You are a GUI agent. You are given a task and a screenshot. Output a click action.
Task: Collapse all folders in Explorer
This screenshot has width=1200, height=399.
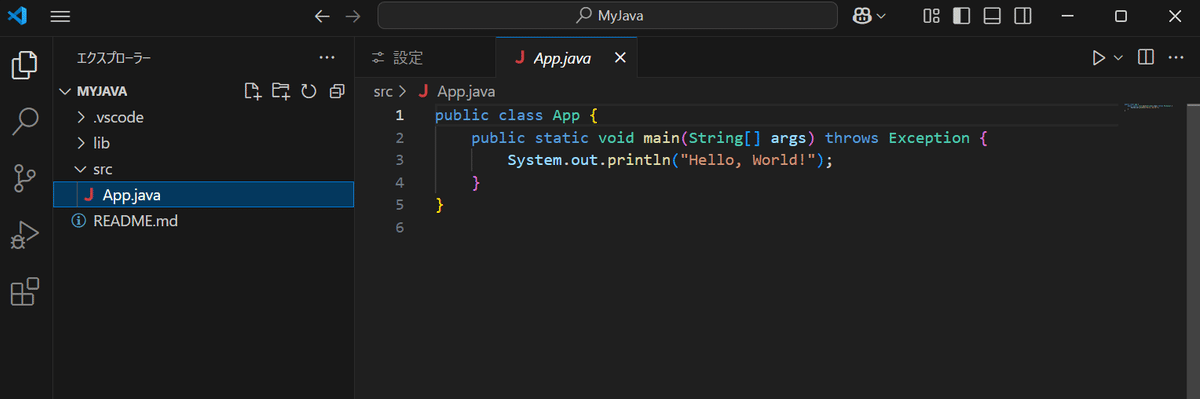(337, 91)
